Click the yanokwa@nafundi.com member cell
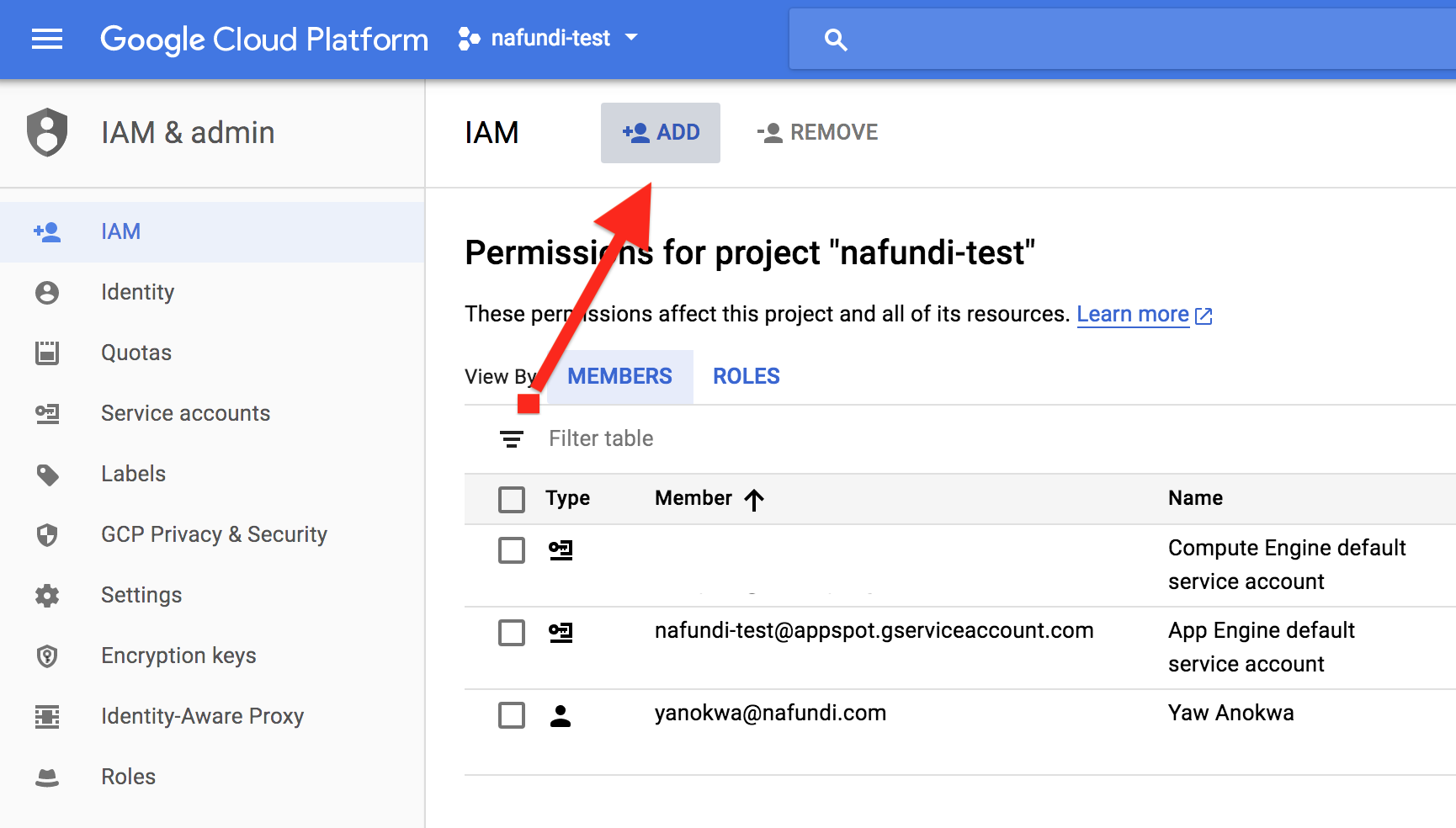The width and height of the screenshot is (1456, 828). pyautogui.click(x=770, y=713)
